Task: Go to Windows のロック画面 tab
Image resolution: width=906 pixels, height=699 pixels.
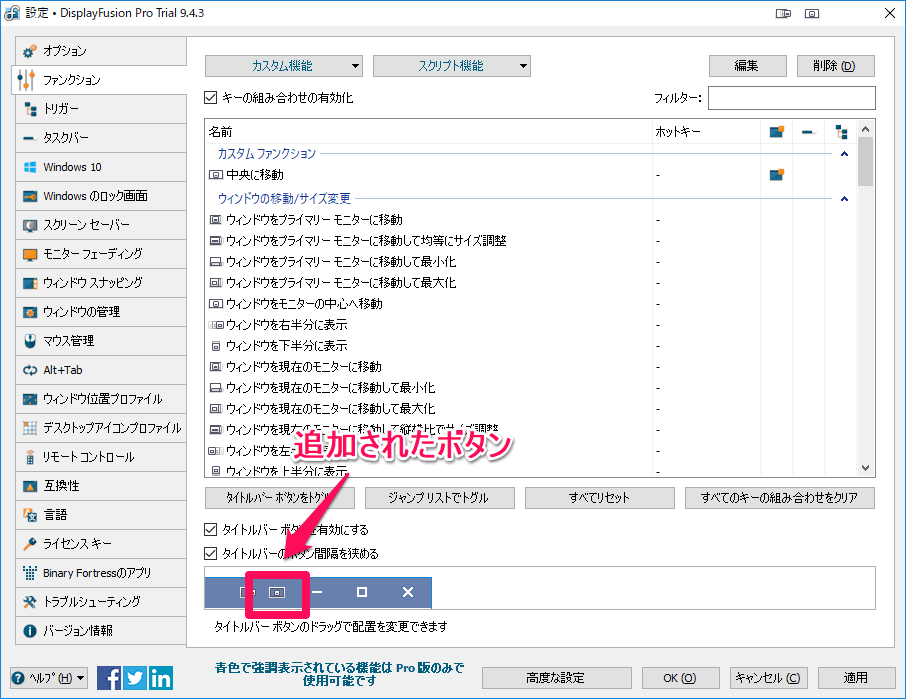Action: (101, 196)
